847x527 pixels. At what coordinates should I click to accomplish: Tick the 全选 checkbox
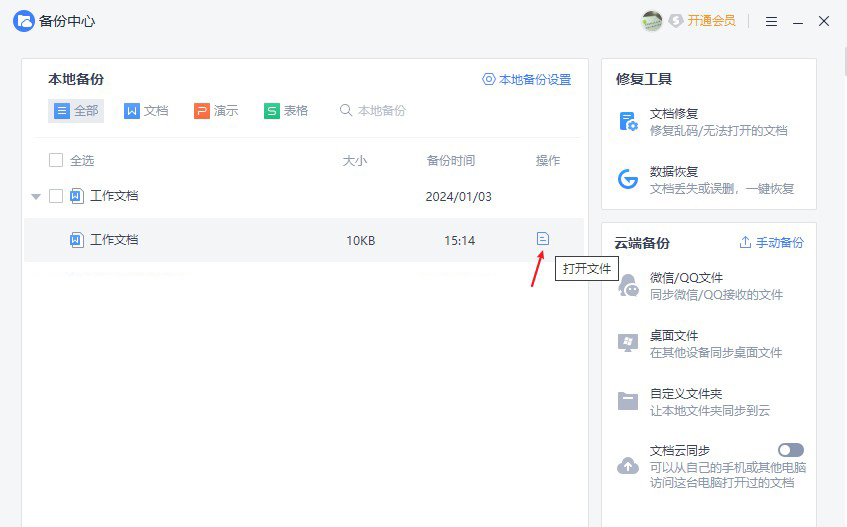click(x=56, y=160)
